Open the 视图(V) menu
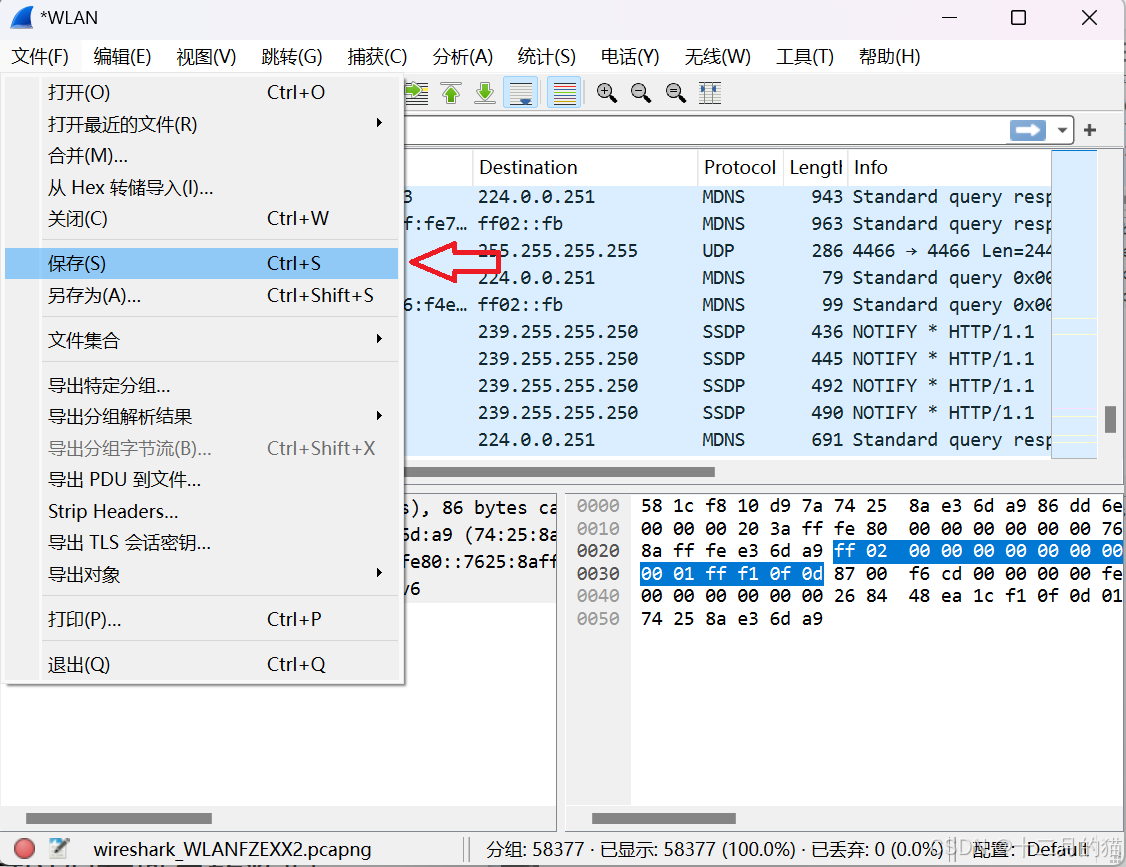This screenshot has height=867, width=1126. [x=206, y=57]
